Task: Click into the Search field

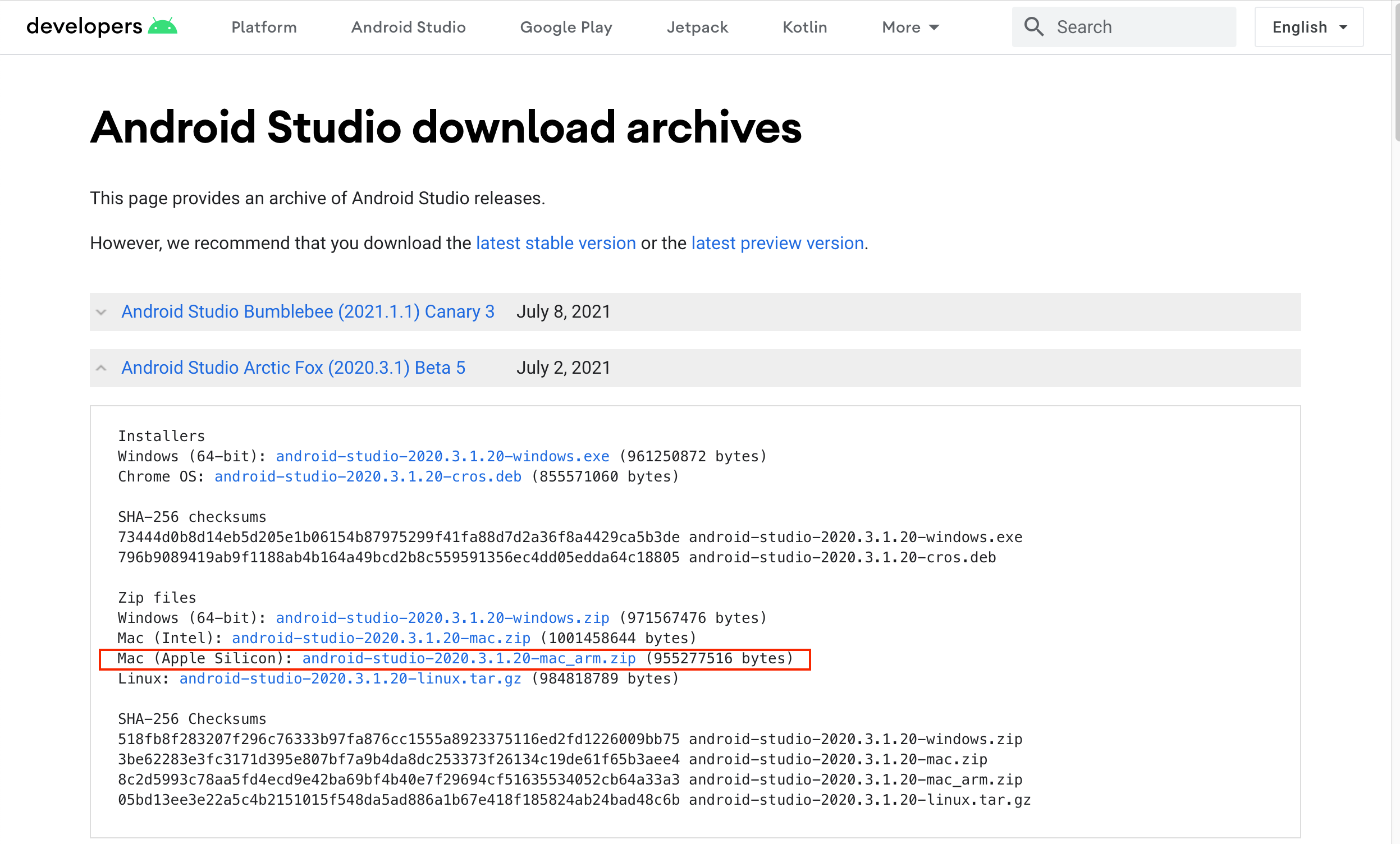Action: pos(1124,27)
